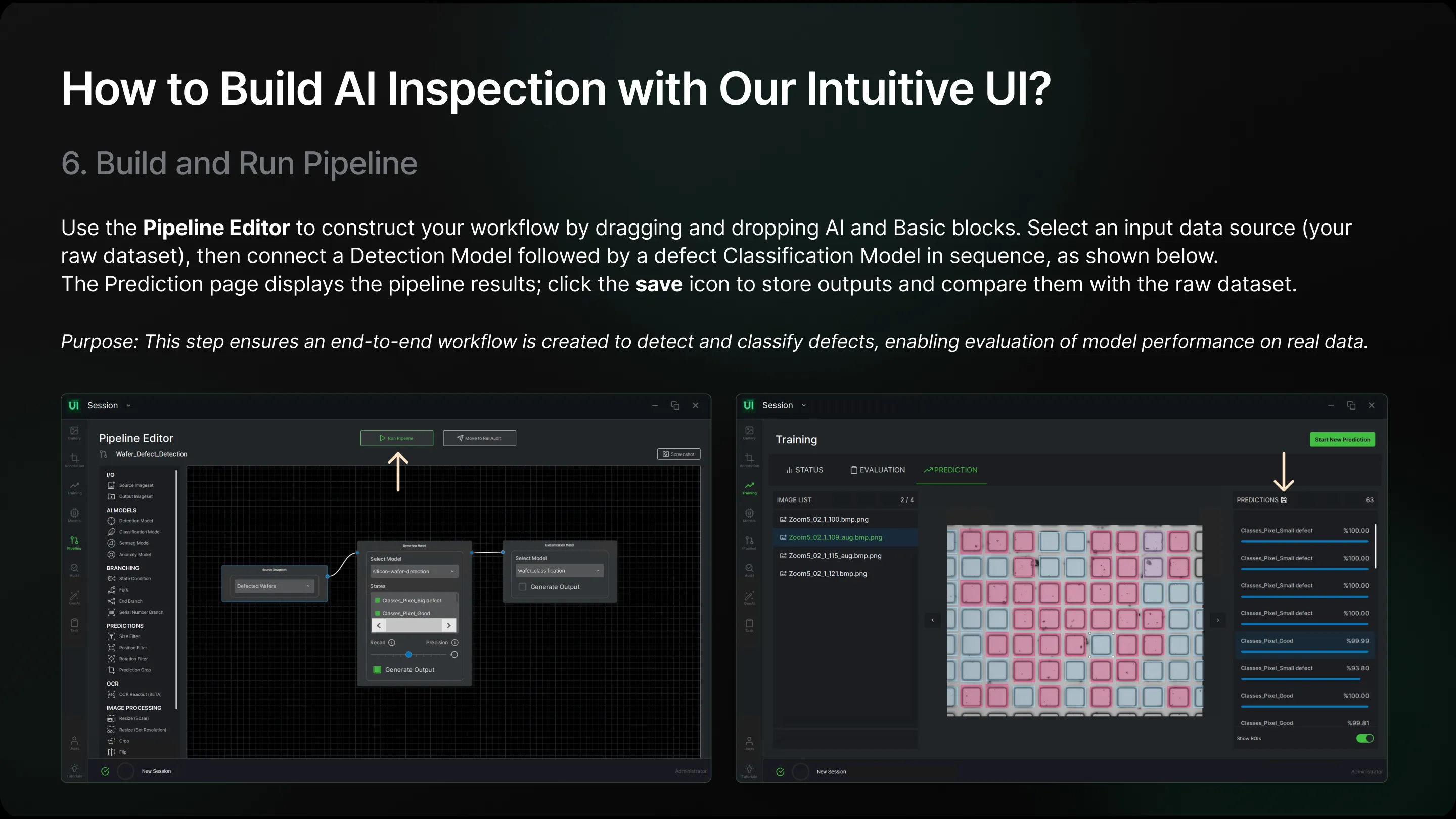Pick the OCR Readout (BETA) block
Screen dimensions: 1456x819
click(x=134, y=694)
